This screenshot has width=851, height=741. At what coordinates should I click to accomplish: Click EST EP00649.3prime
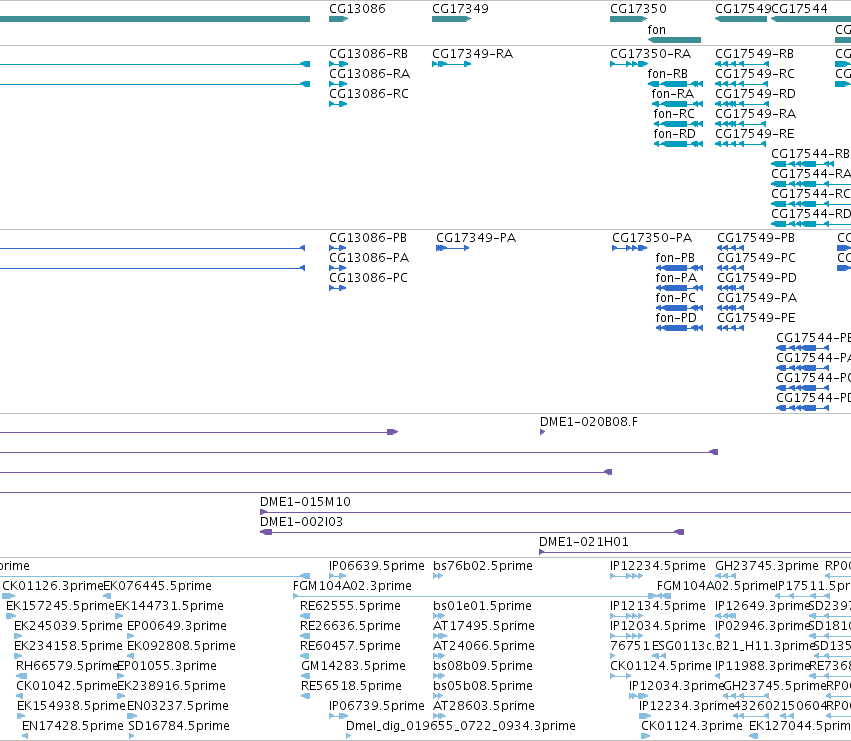coord(177,626)
